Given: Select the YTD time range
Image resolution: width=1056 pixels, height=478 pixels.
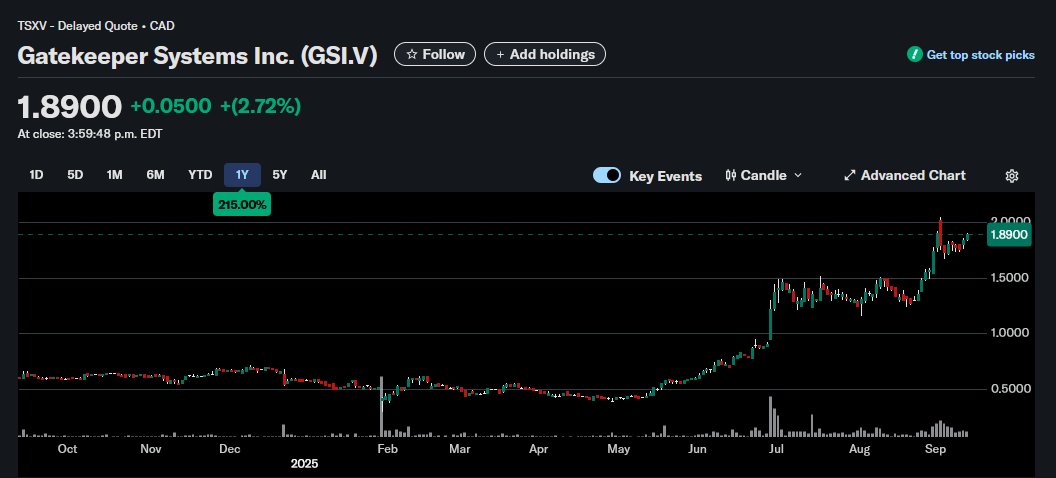Looking at the screenshot, I should click(x=200, y=175).
